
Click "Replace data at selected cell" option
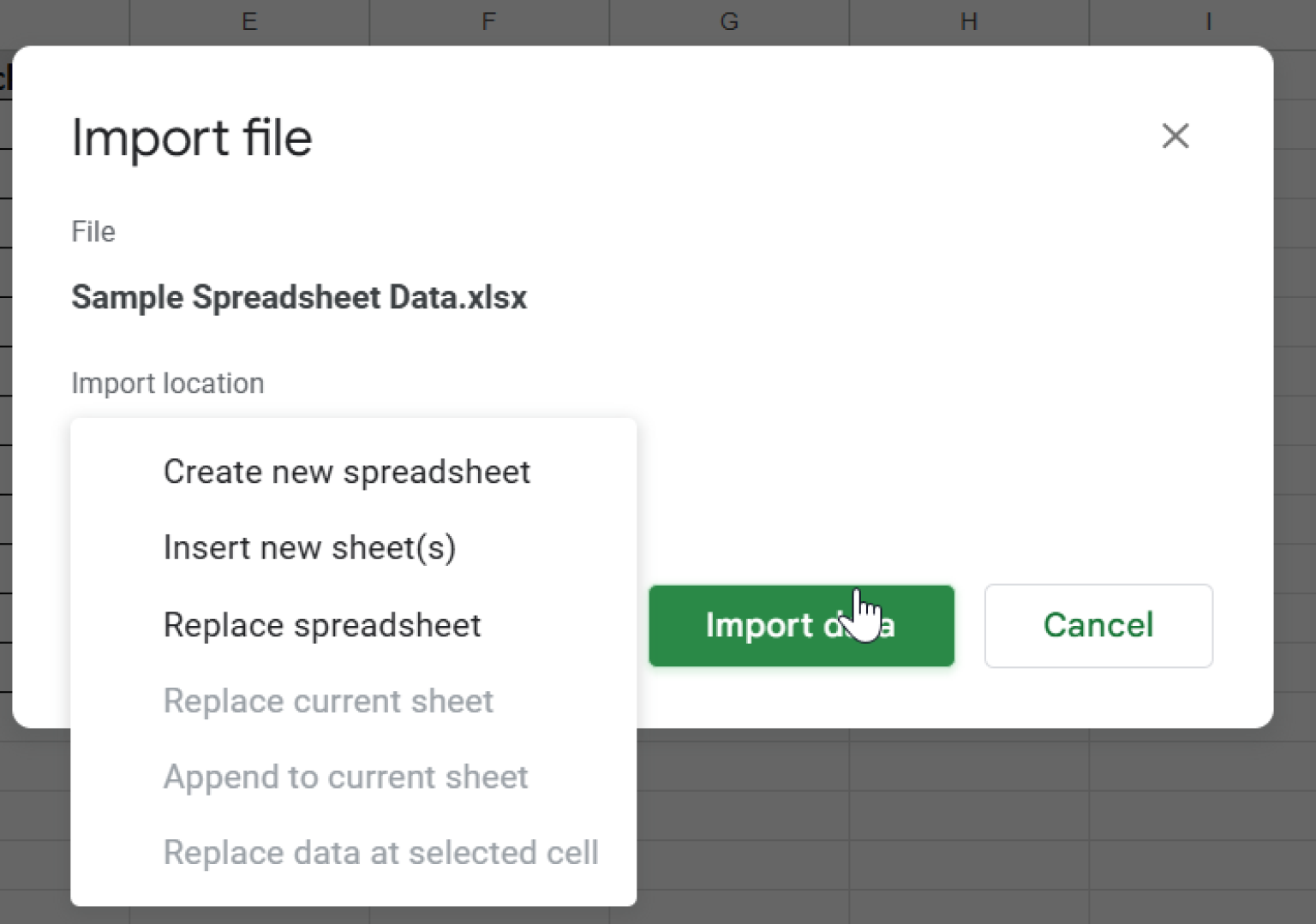(380, 853)
